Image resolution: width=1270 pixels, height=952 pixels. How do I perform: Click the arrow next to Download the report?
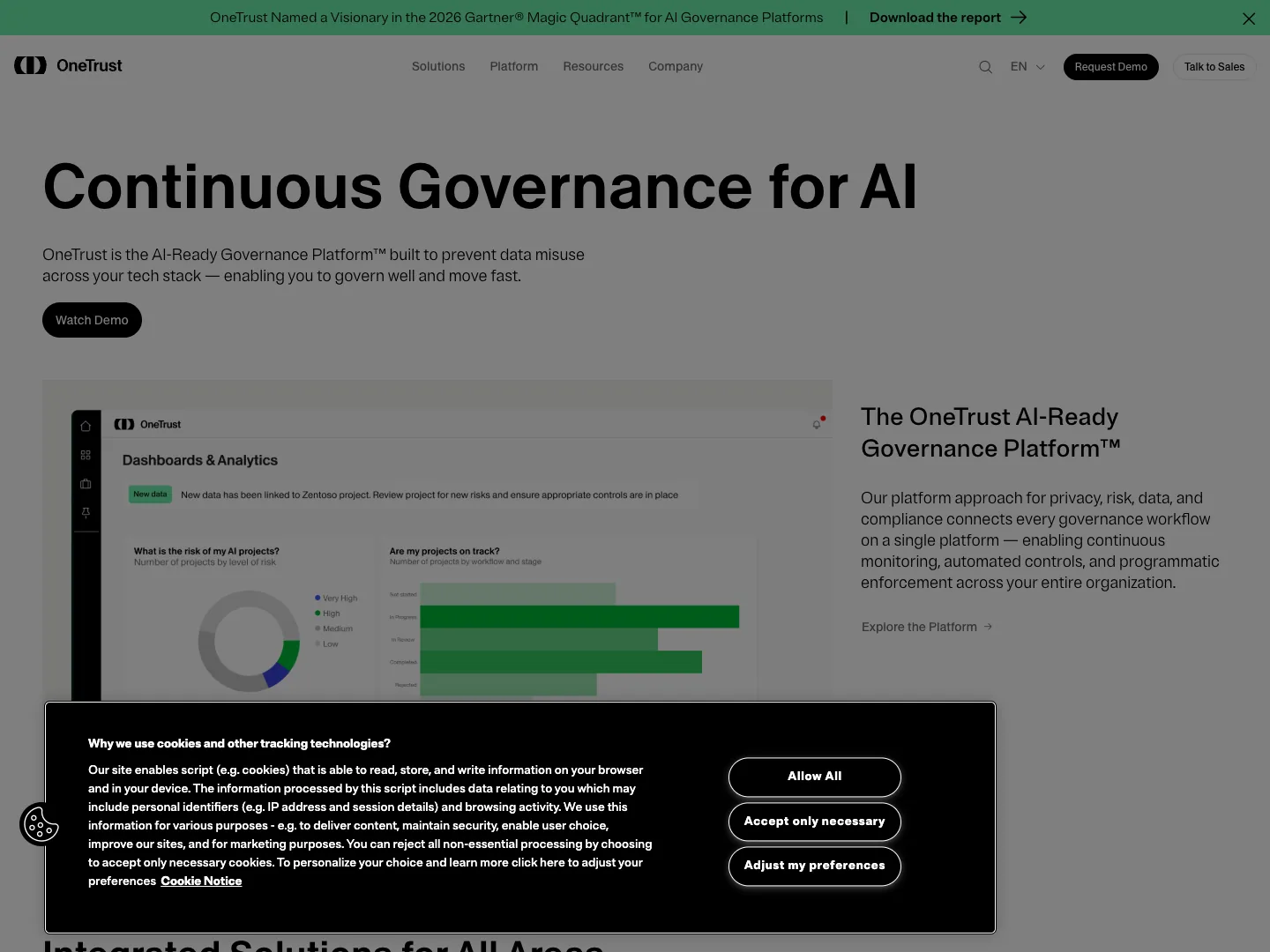pos(1019,18)
